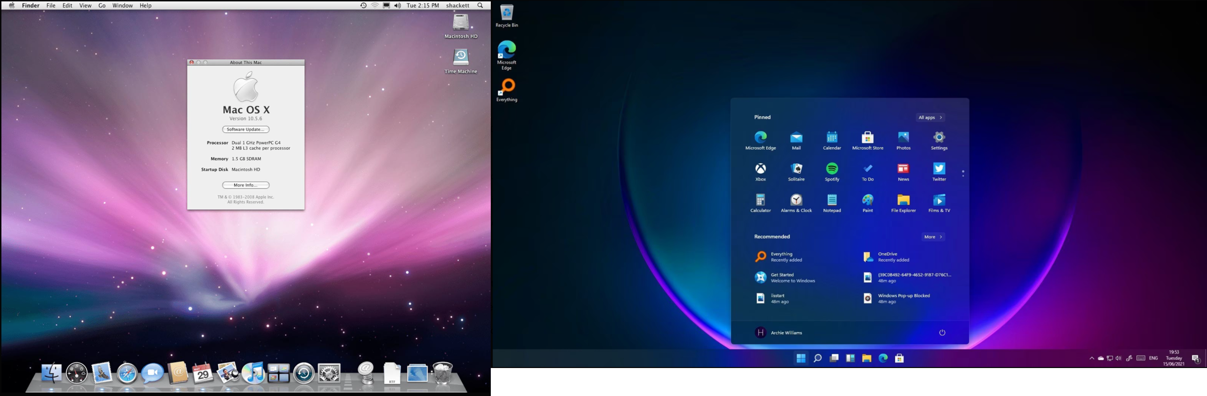This screenshot has height=396, width=1207.
Task: Click the Start menu power button
Action: point(942,333)
